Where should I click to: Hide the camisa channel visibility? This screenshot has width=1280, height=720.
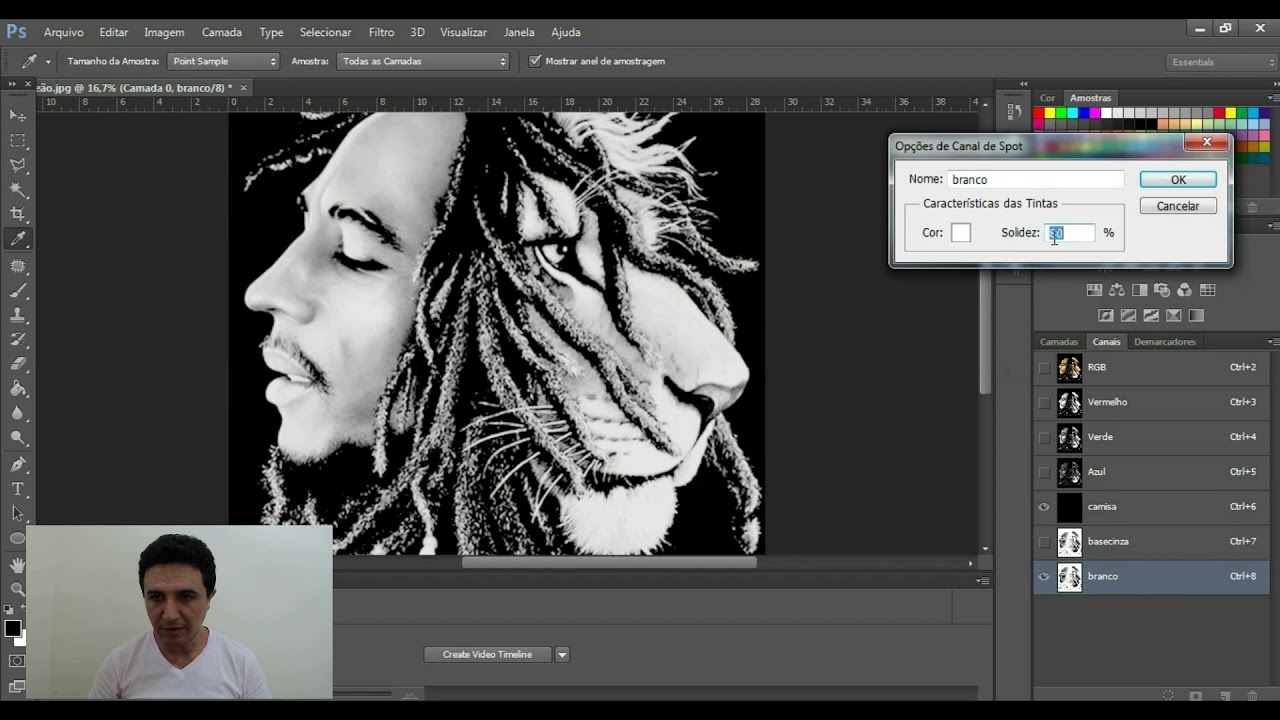point(1044,507)
